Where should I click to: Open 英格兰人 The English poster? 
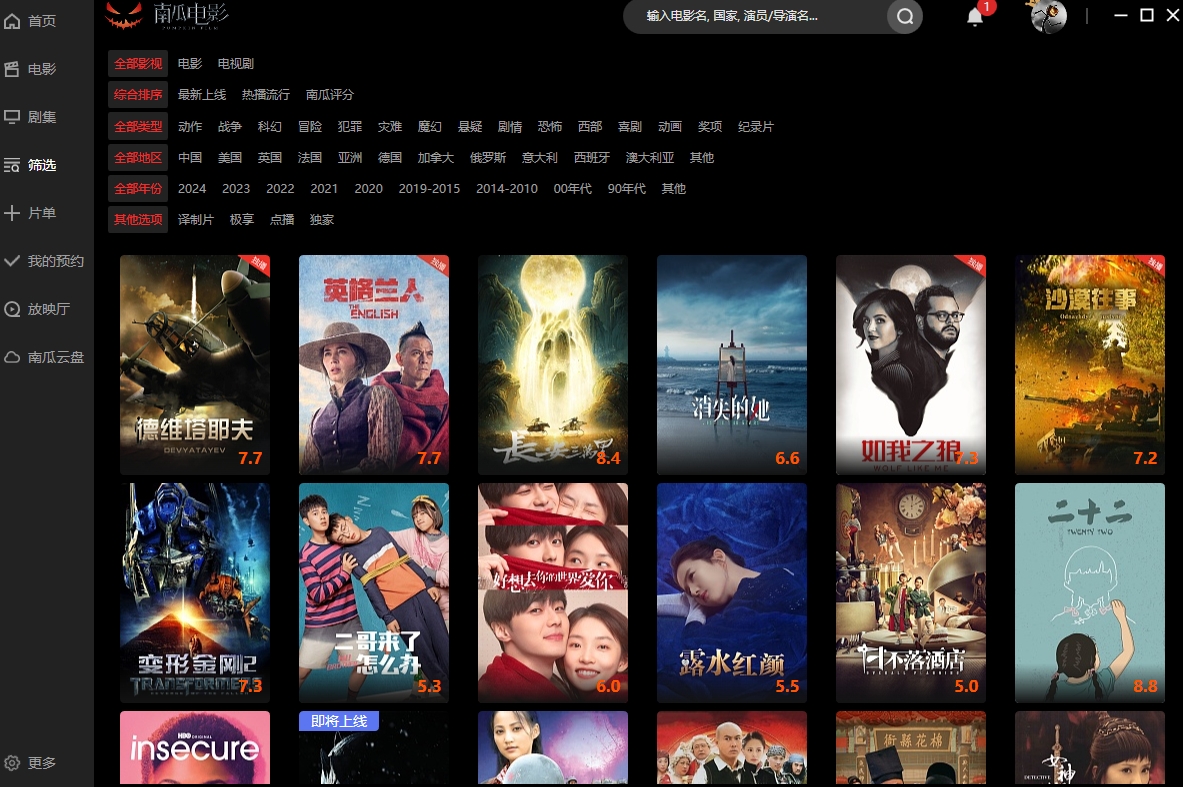pyautogui.click(x=373, y=364)
